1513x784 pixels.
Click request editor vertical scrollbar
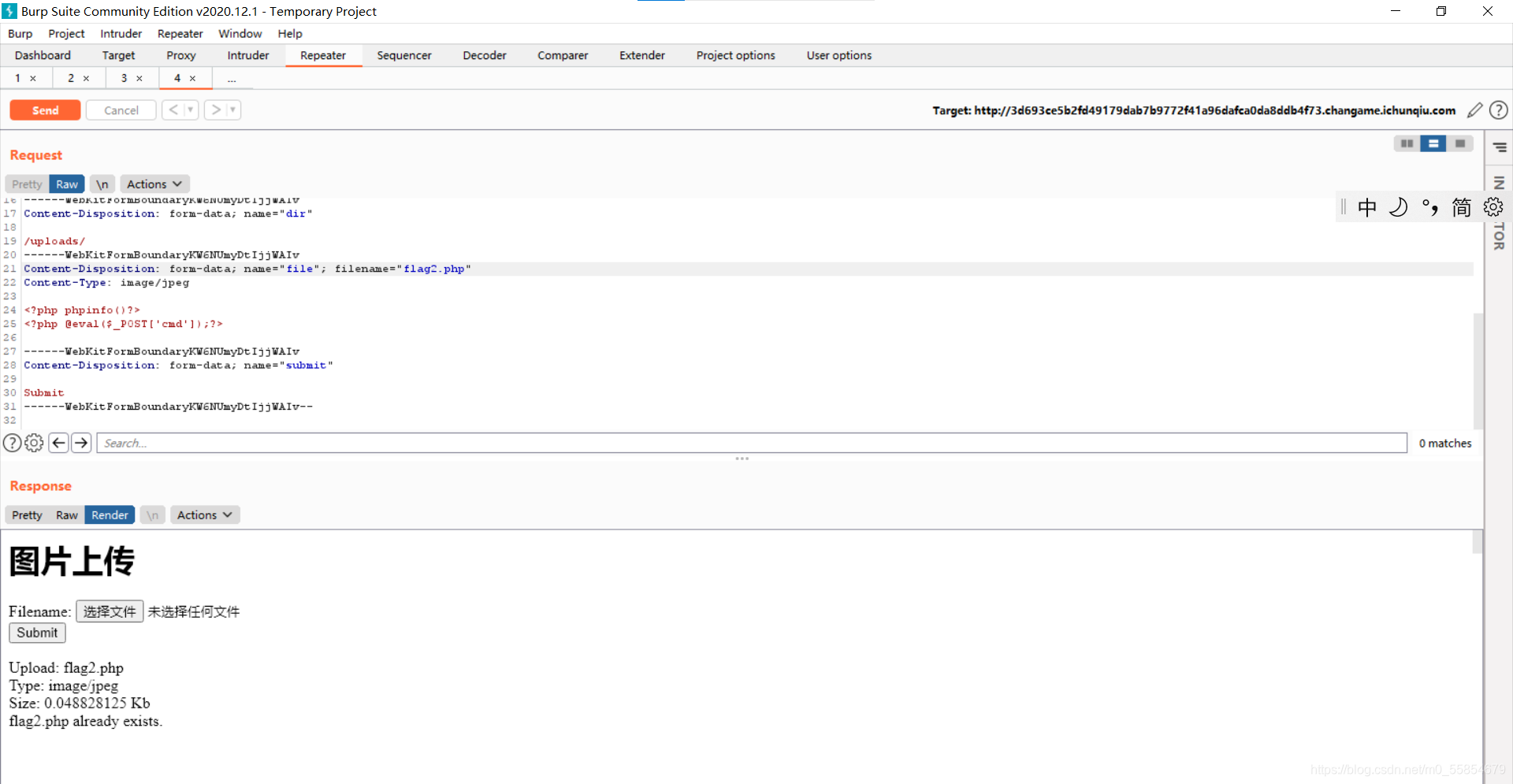pos(1478,370)
